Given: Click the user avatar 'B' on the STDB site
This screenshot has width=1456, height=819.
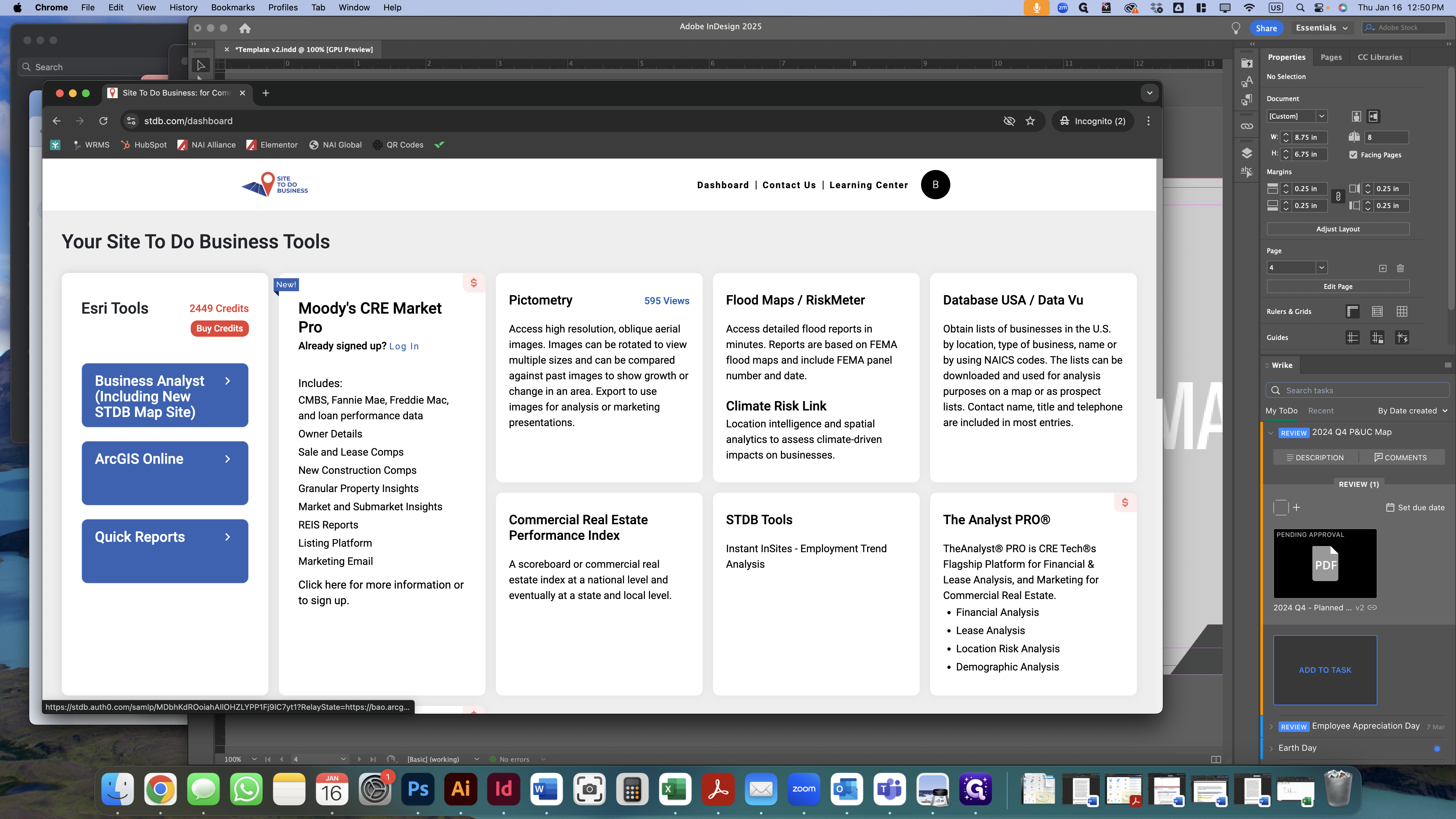Looking at the screenshot, I should coord(935,185).
